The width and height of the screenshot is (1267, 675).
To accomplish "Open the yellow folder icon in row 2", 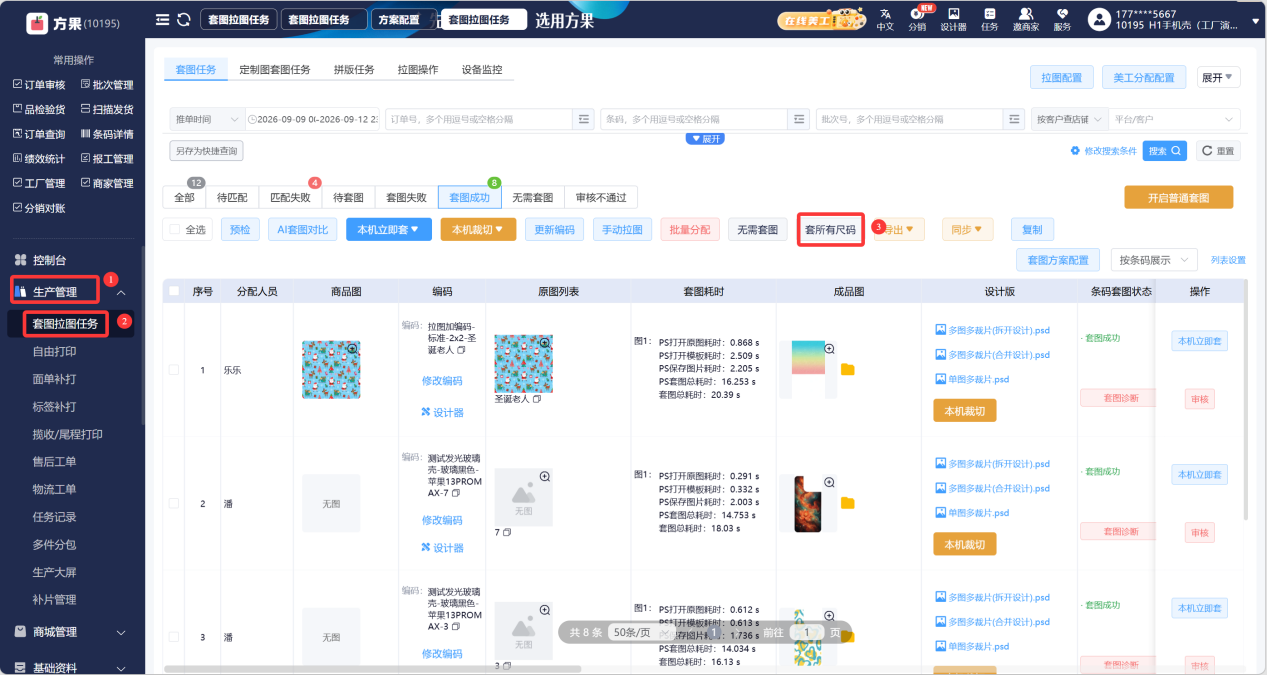I will point(848,503).
